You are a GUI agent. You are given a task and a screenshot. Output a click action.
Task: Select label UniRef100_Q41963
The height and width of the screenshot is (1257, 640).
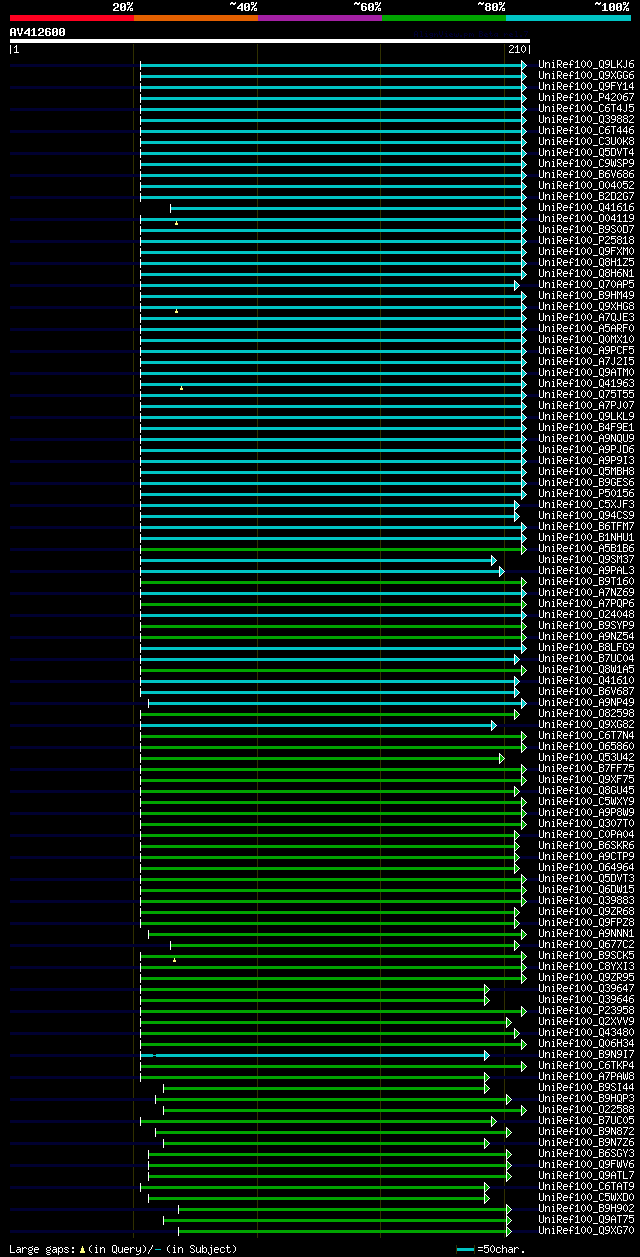click(x=586, y=383)
